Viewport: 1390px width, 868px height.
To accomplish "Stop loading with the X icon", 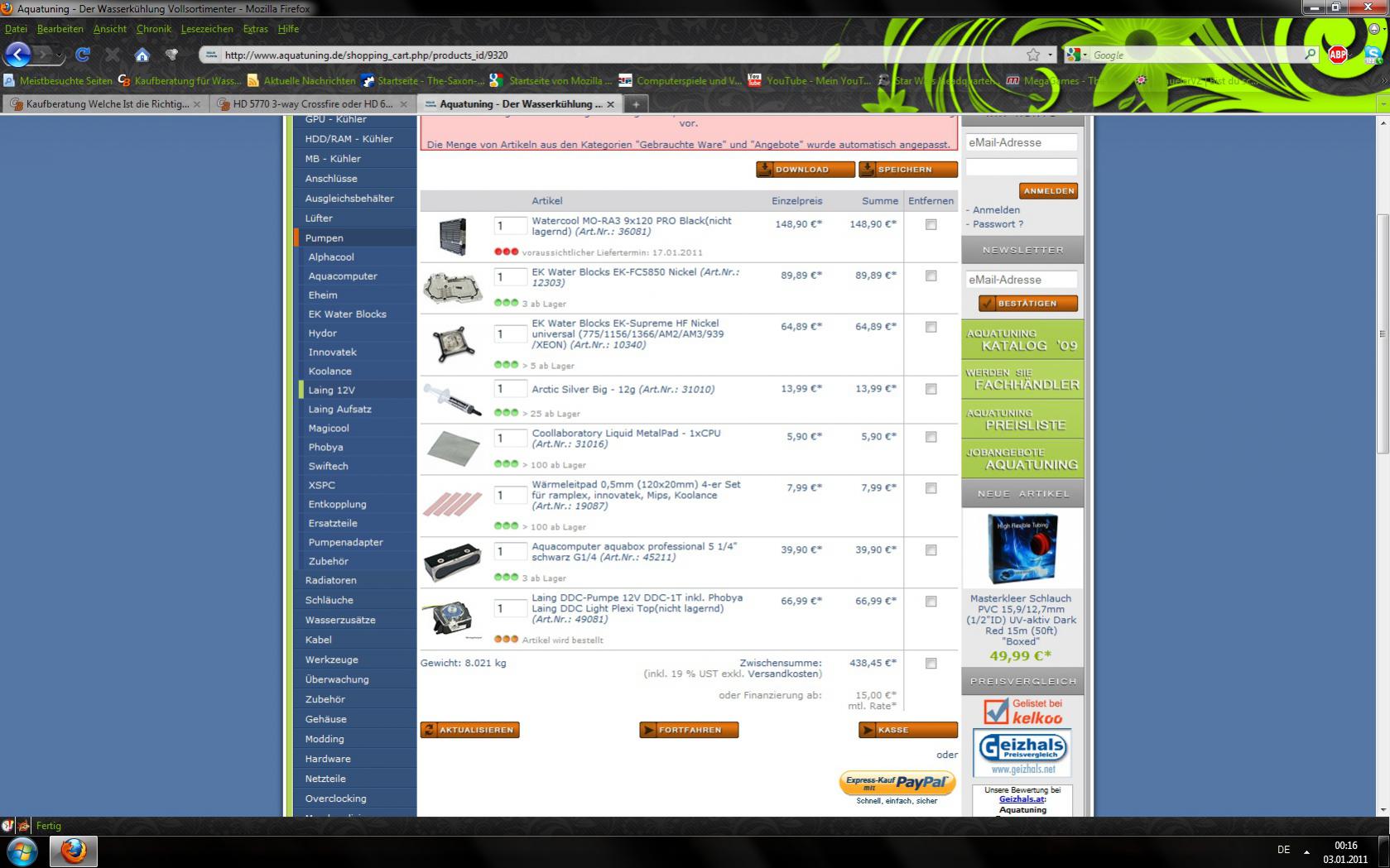I will point(113,55).
